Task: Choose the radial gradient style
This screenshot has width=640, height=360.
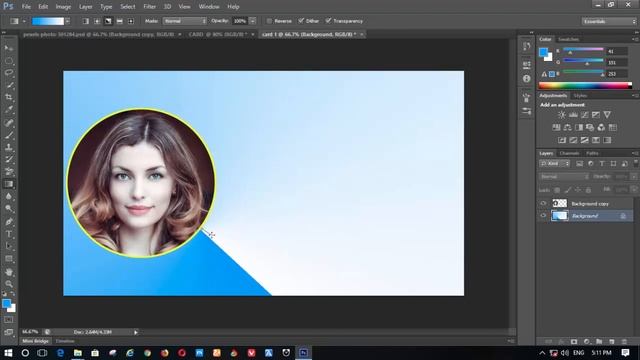Action: pyautogui.click(x=97, y=21)
